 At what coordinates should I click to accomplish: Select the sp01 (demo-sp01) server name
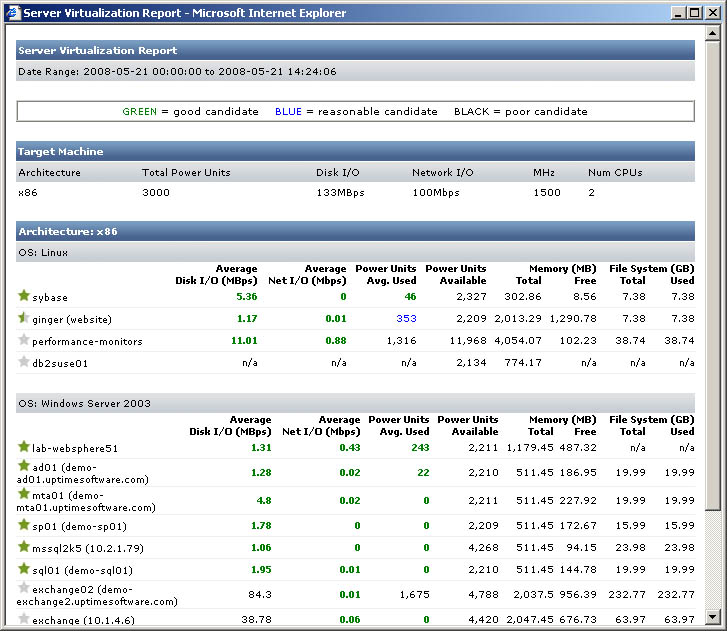point(79,527)
